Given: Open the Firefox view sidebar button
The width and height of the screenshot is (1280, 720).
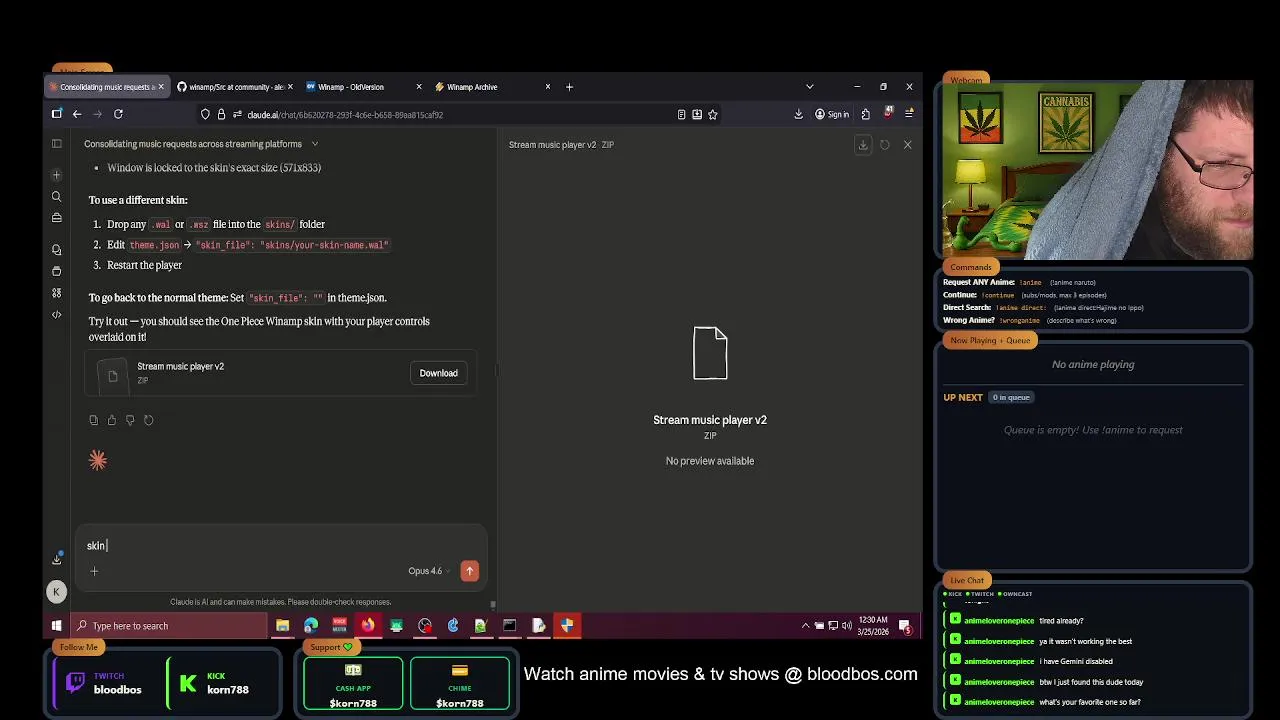Looking at the screenshot, I should click(56, 114).
